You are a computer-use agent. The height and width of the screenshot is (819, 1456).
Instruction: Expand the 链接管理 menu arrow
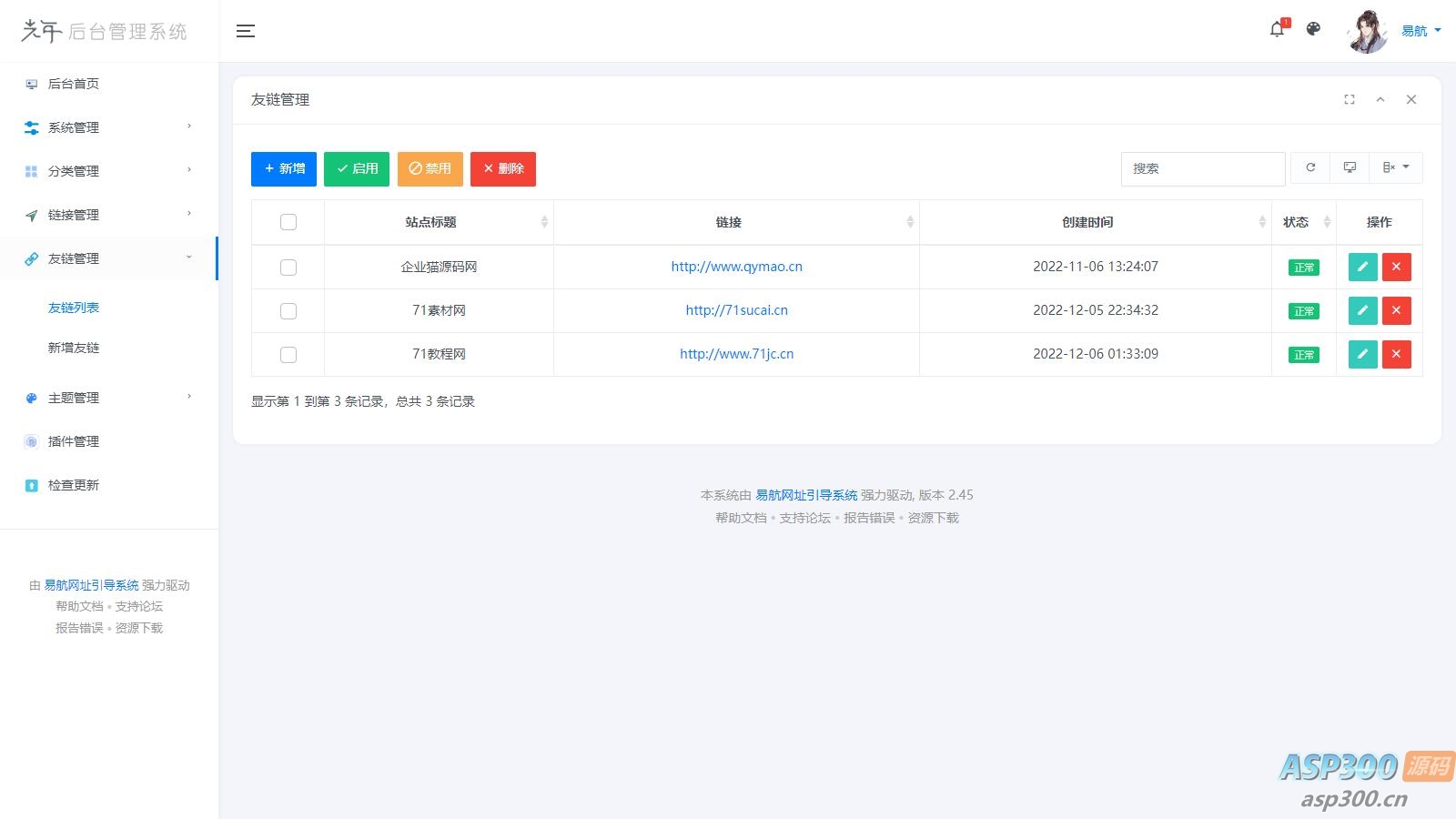[189, 214]
